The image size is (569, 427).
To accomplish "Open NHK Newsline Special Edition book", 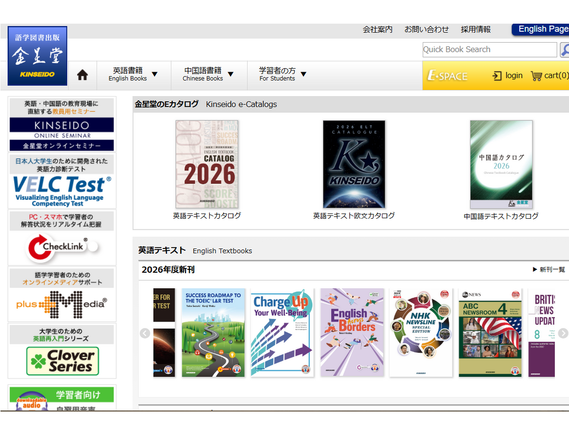I will coord(421,333).
